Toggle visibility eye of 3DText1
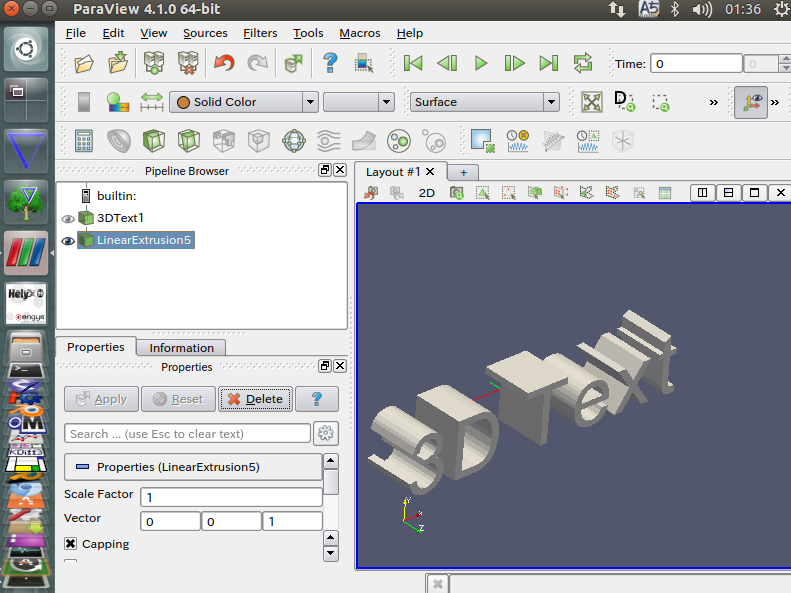791x593 pixels. tap(68, 219)
